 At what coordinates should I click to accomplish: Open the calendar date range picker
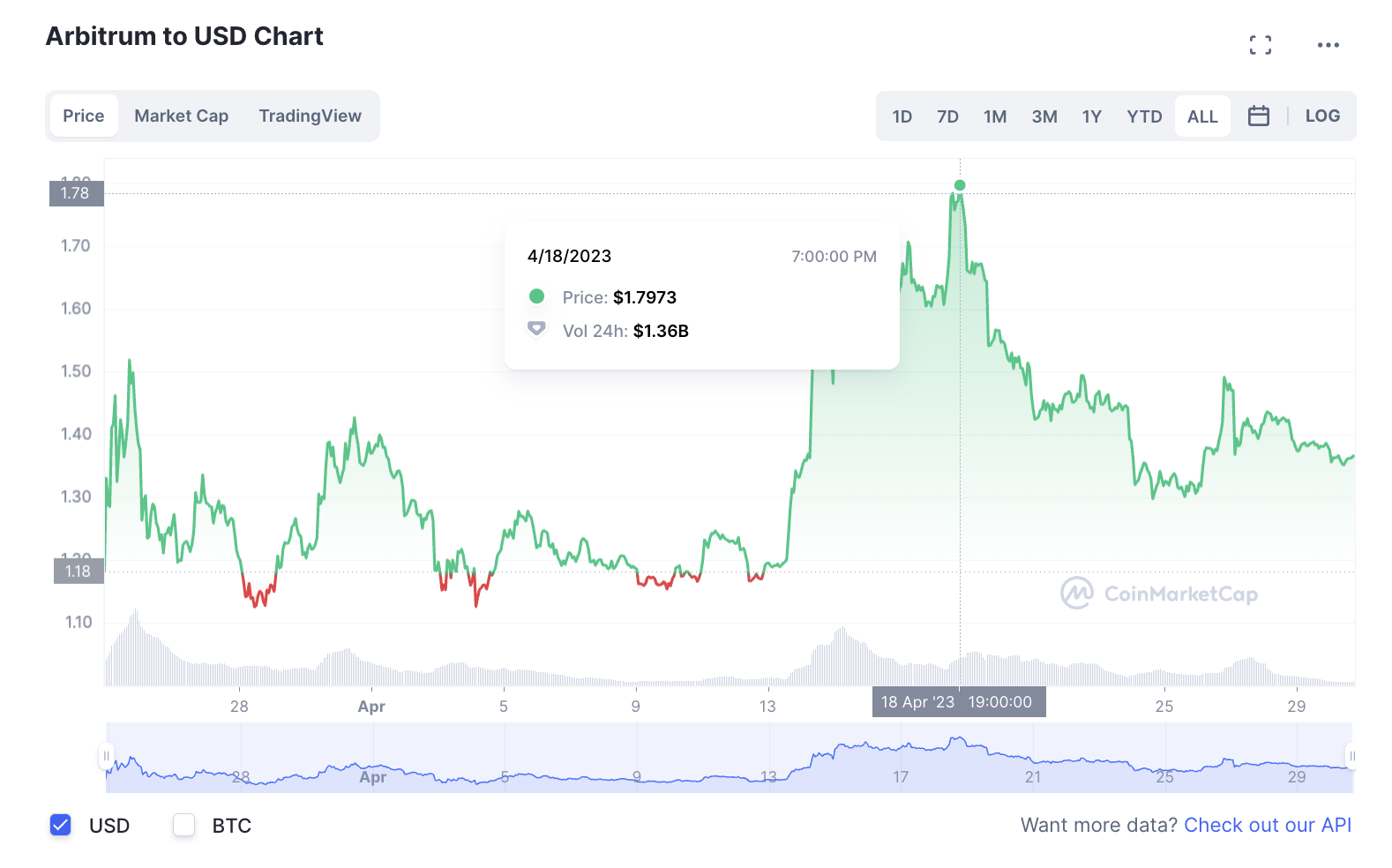click(x=1259, y=116)
